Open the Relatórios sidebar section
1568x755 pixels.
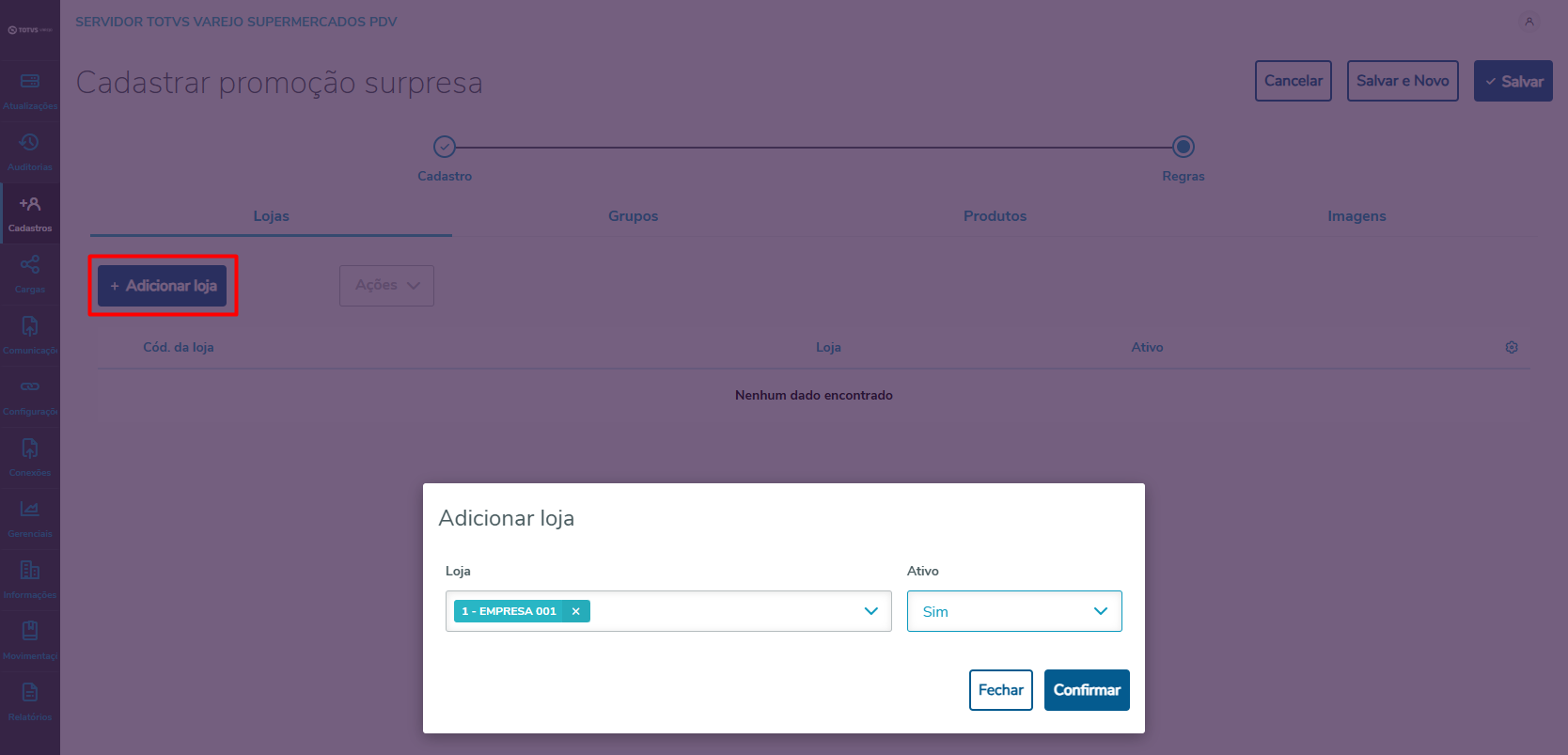30,703
